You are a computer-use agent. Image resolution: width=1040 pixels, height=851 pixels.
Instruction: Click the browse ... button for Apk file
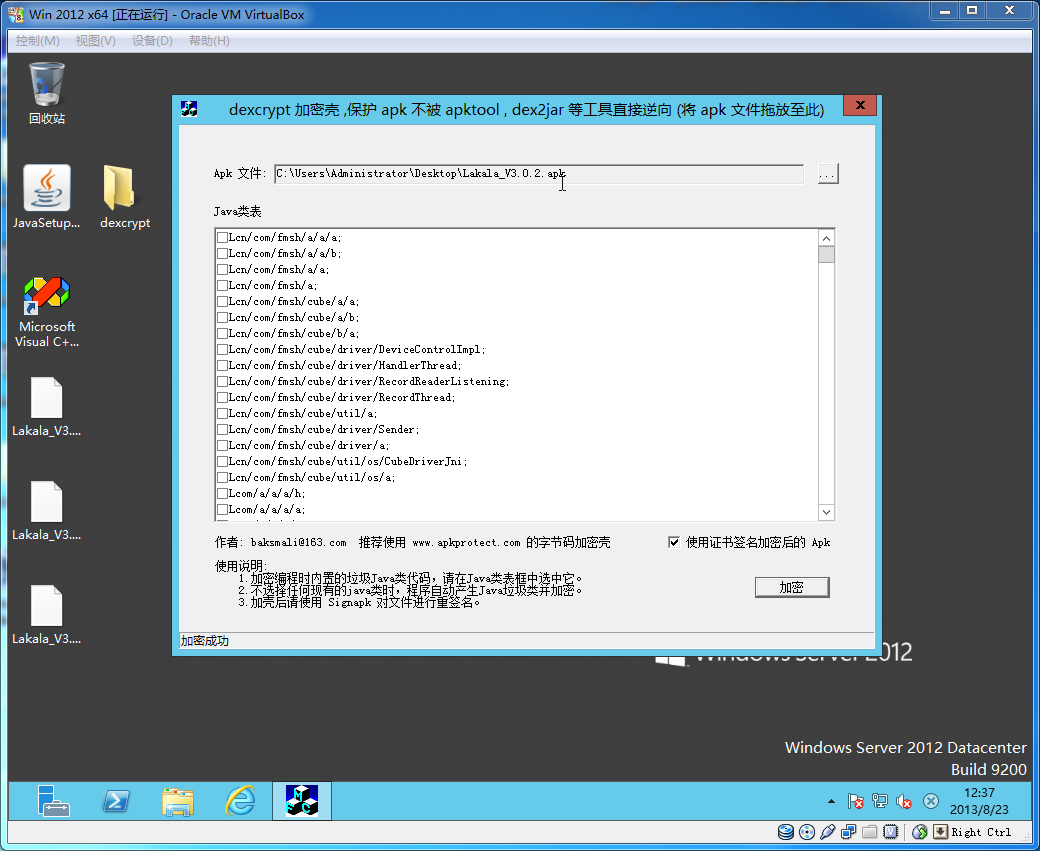[827, 174]
